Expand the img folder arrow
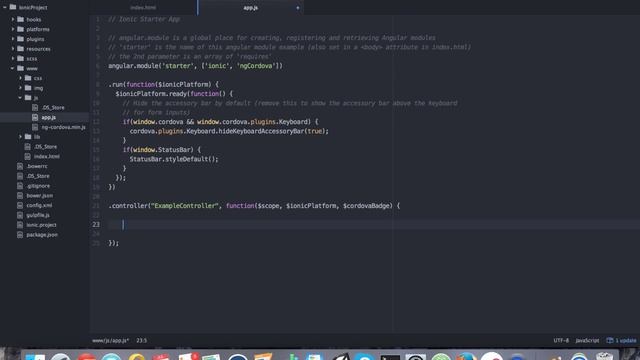The height and width of the screenshot is (360, 640). 20,88
